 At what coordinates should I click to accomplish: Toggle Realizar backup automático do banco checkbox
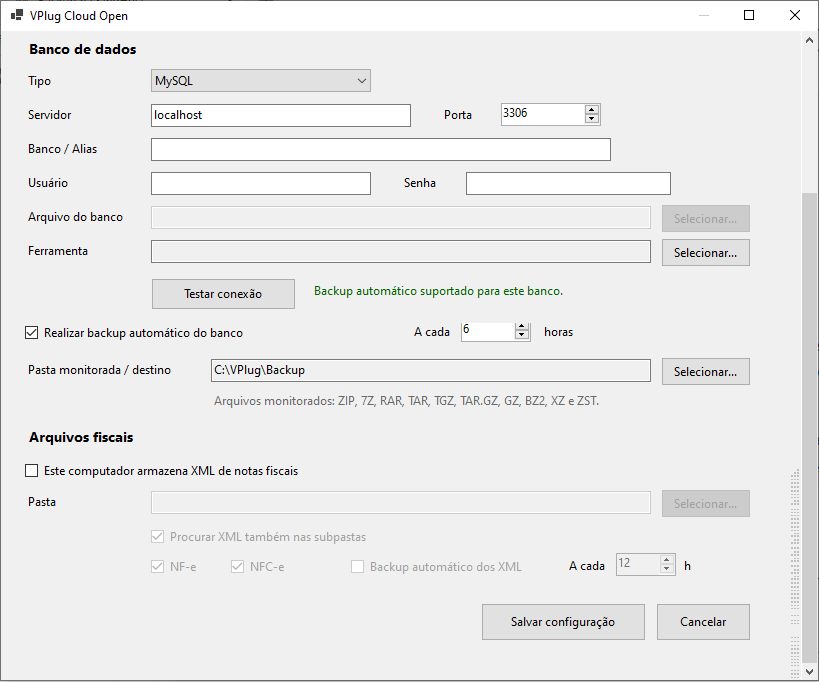pyautogui.click(x=31, y=333)
